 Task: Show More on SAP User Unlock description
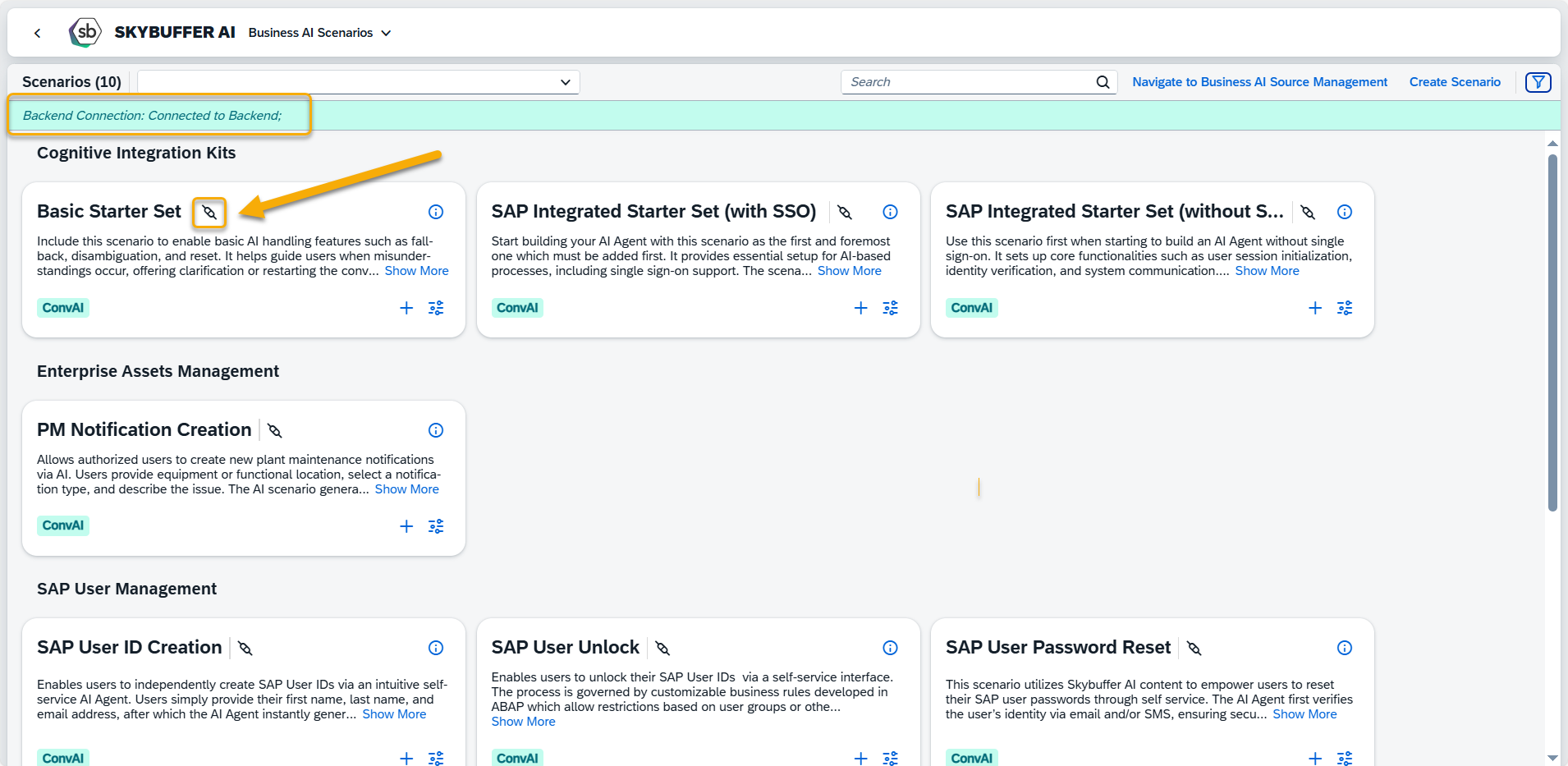pyautogui.click(x=523, y=722)
